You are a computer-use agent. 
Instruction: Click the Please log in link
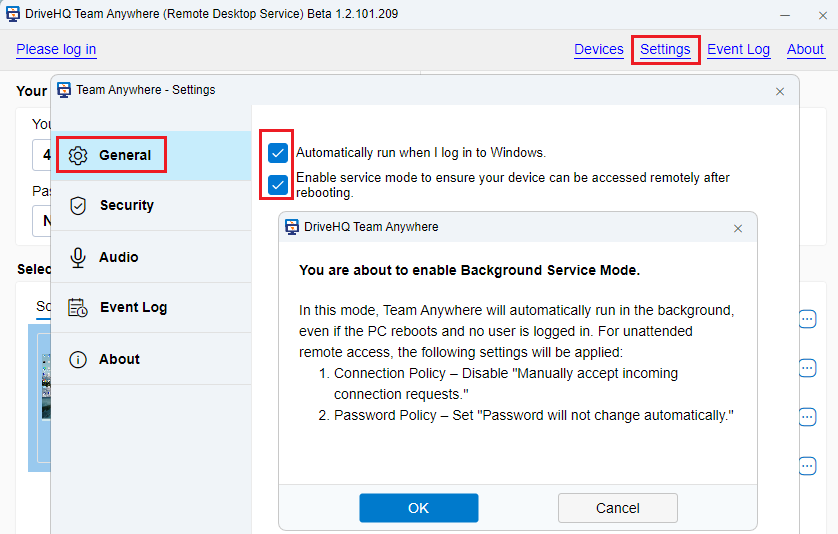point(56,49)
